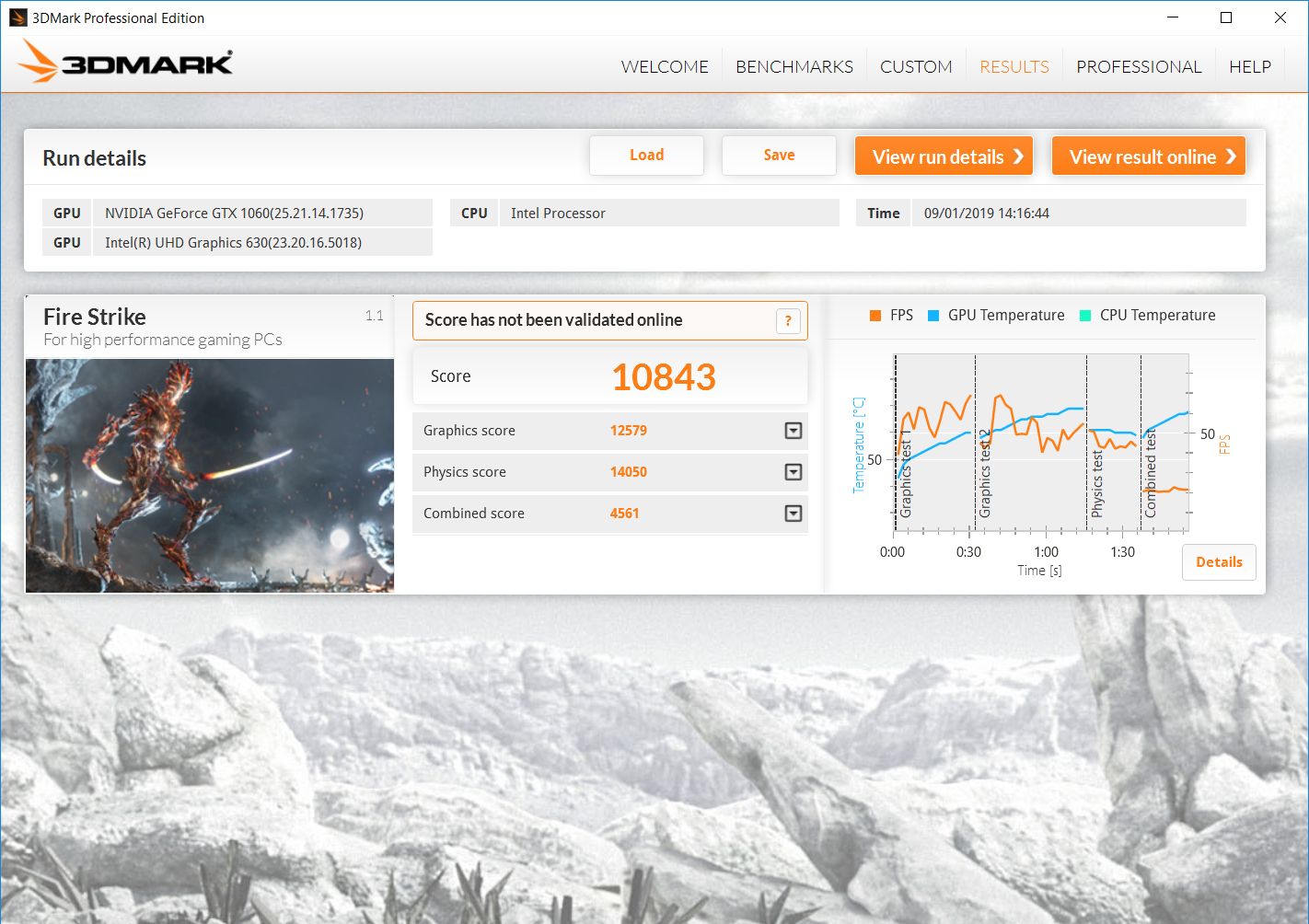This screenshot has height=924, width=1309.
Task: Click the CPU Temperature legend label
Action: (1158, 316)
